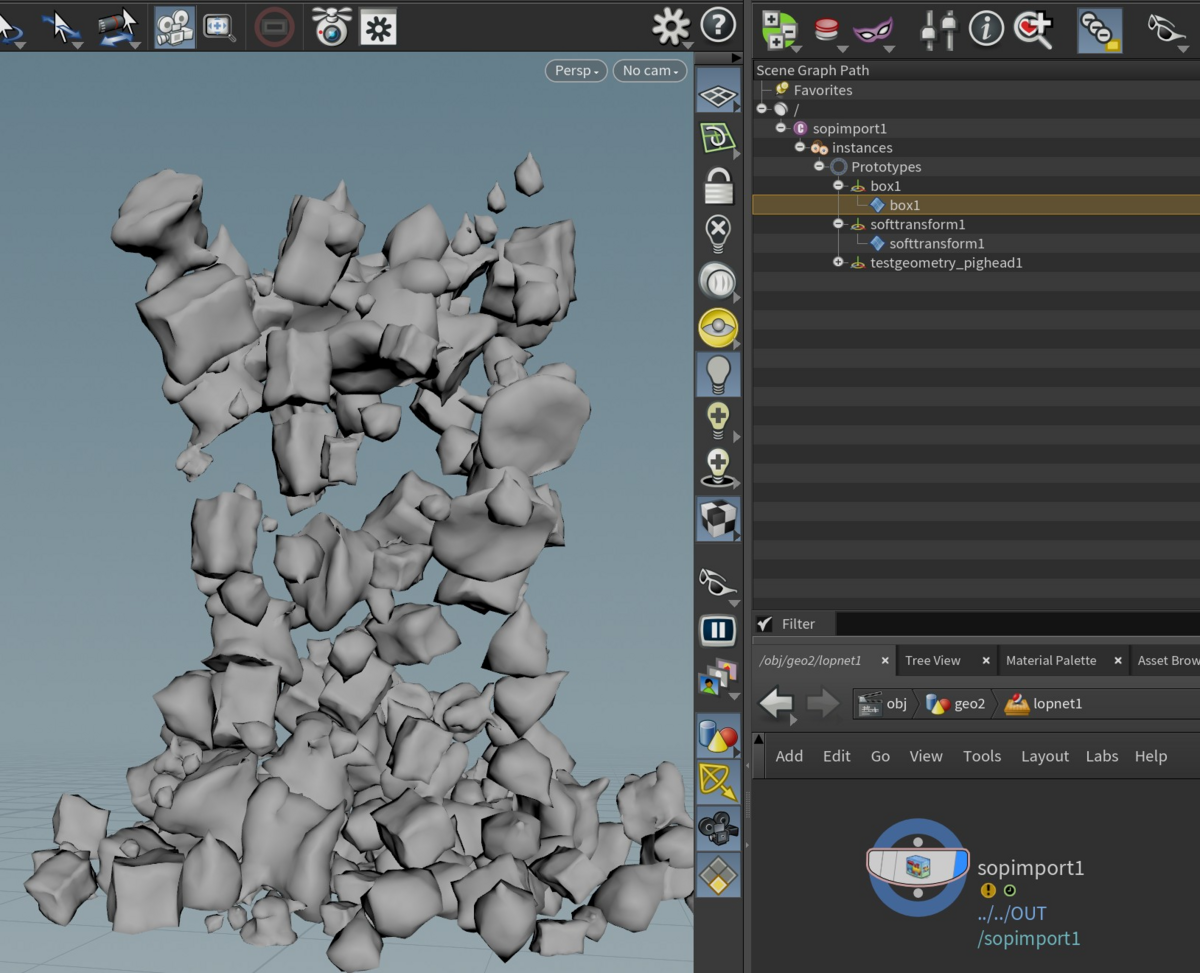This screenshot has width=1200, height=973.
Task: Click the view/tumble tool with blue arrows
Action: click(x=118, y=27)
